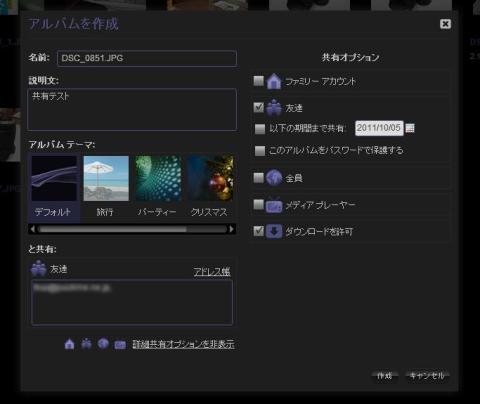
Task: Click the download arrow icon
Action: click(274, 231)
